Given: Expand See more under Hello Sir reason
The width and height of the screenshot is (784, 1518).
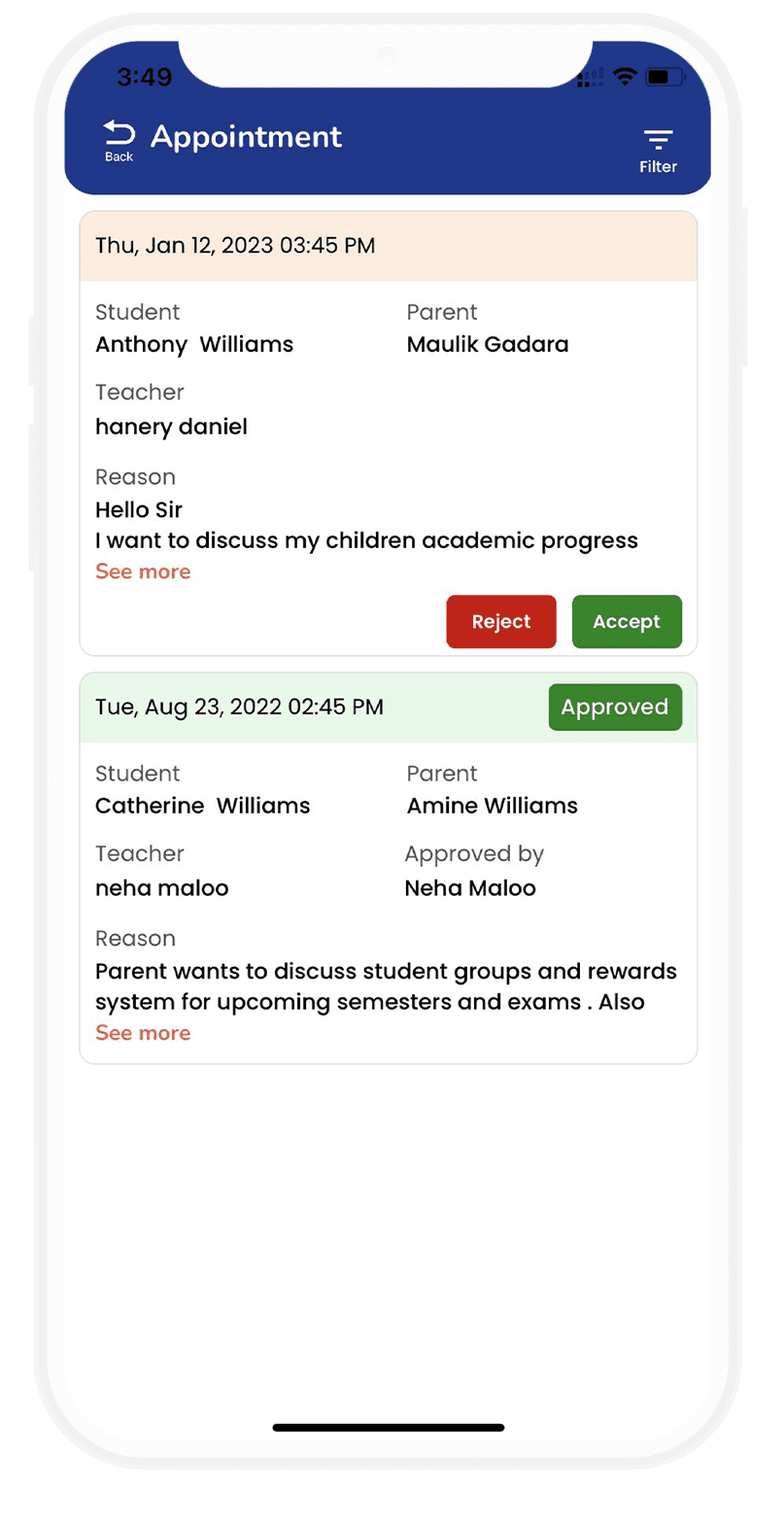Looking at the screenshot, I should click(x=143, y=571).
